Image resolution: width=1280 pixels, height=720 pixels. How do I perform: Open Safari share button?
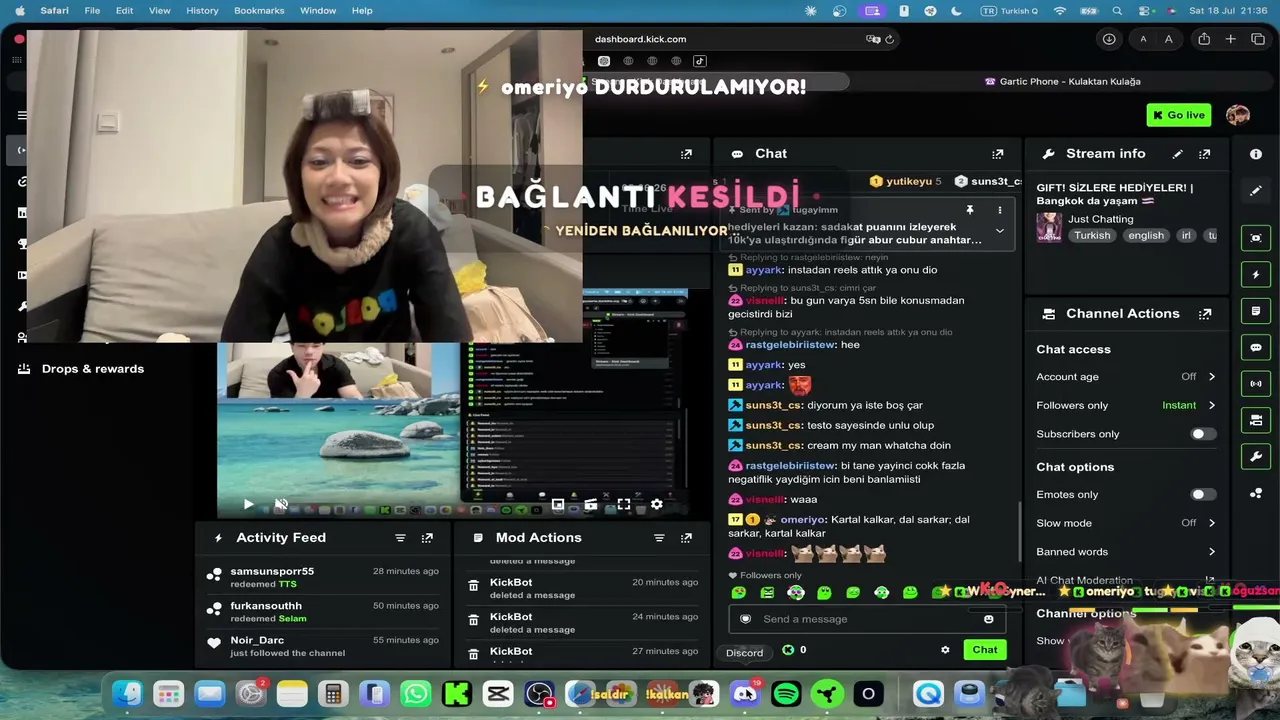pos(1204,39)
